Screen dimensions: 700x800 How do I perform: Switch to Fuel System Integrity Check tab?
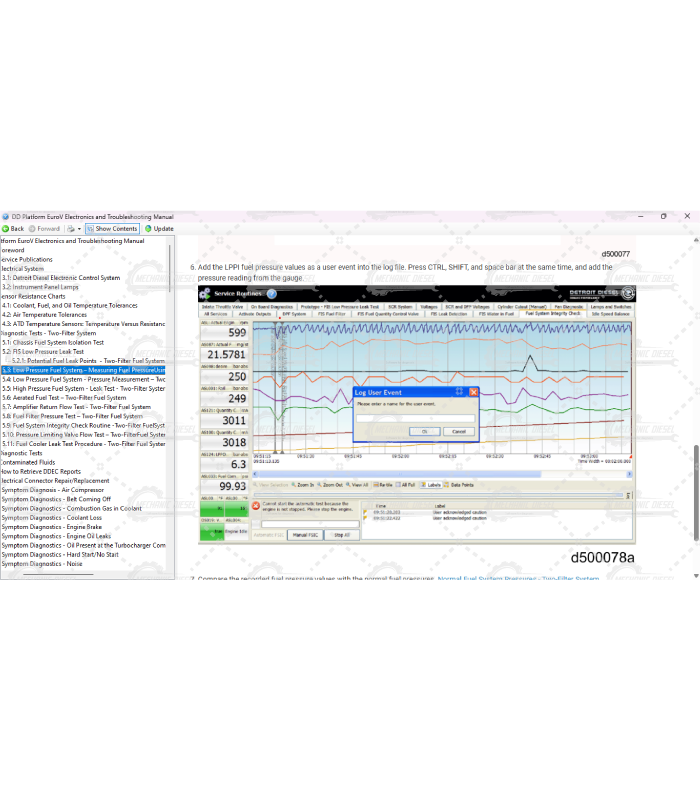point(553,313)
